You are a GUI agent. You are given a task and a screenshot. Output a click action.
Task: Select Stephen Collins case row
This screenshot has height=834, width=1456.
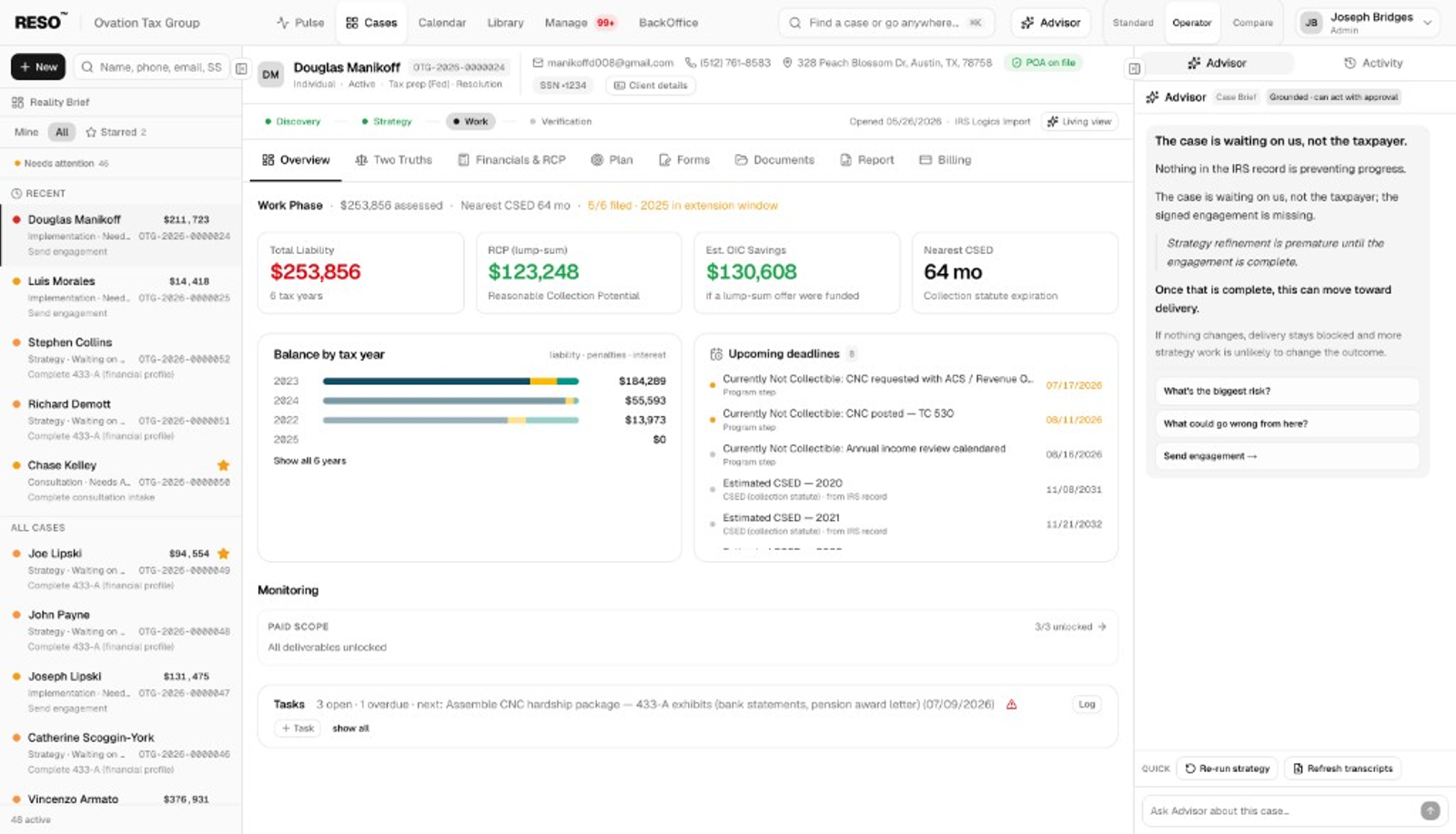[x=121, y=358]
